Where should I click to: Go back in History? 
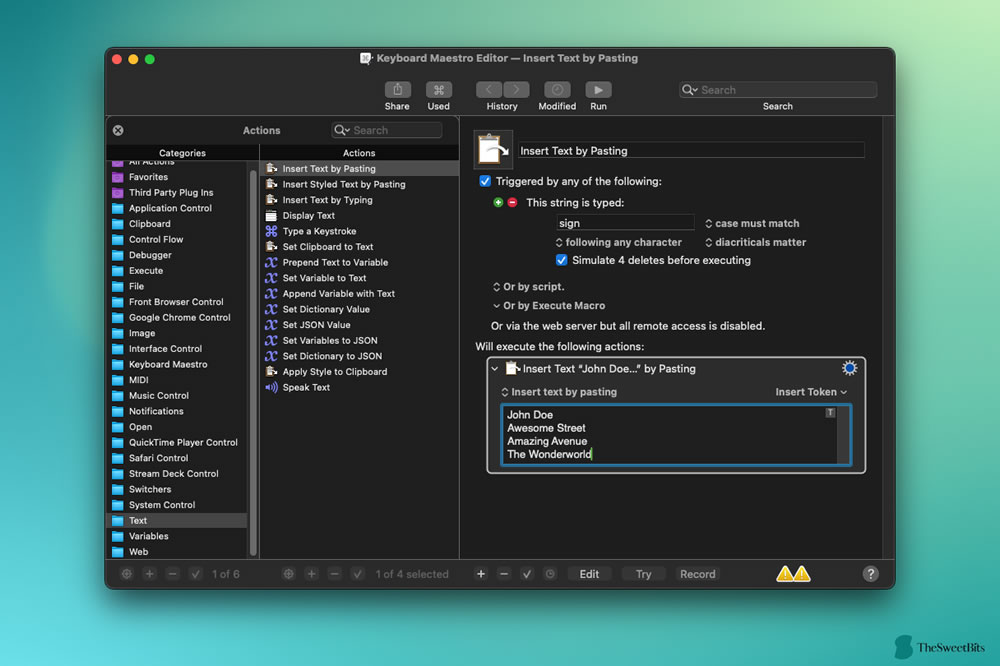(489, 89)
